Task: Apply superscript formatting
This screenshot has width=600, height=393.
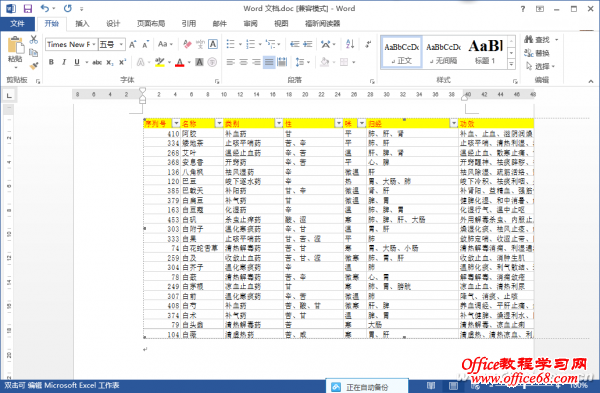Action: tap(122, 62)
